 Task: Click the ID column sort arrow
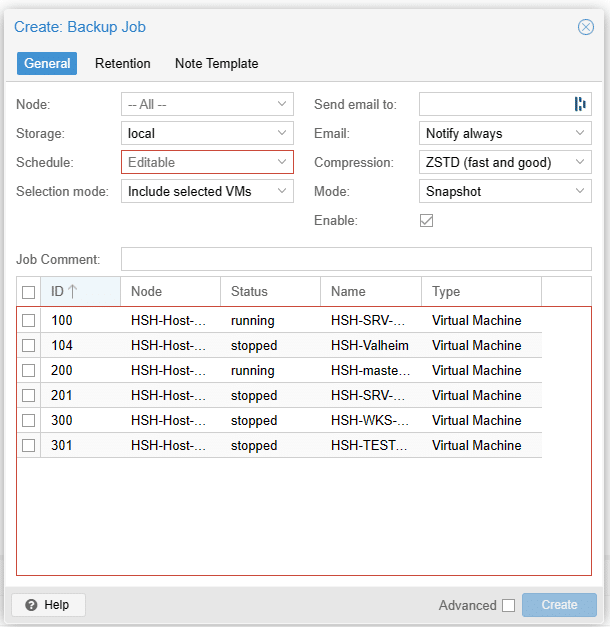point(73,292)
